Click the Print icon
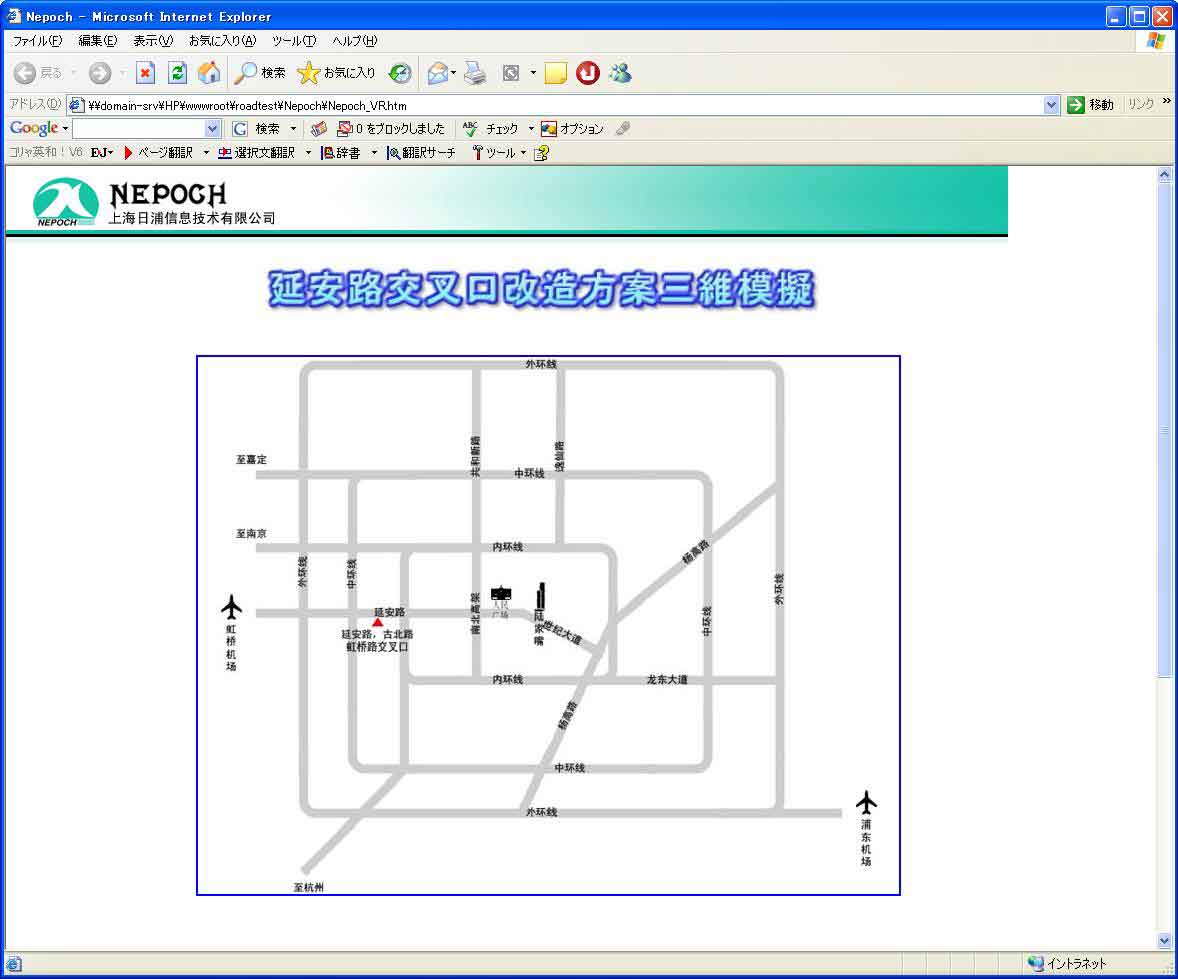This screenshot has height=979, width=1178. [x=475, y=73]
